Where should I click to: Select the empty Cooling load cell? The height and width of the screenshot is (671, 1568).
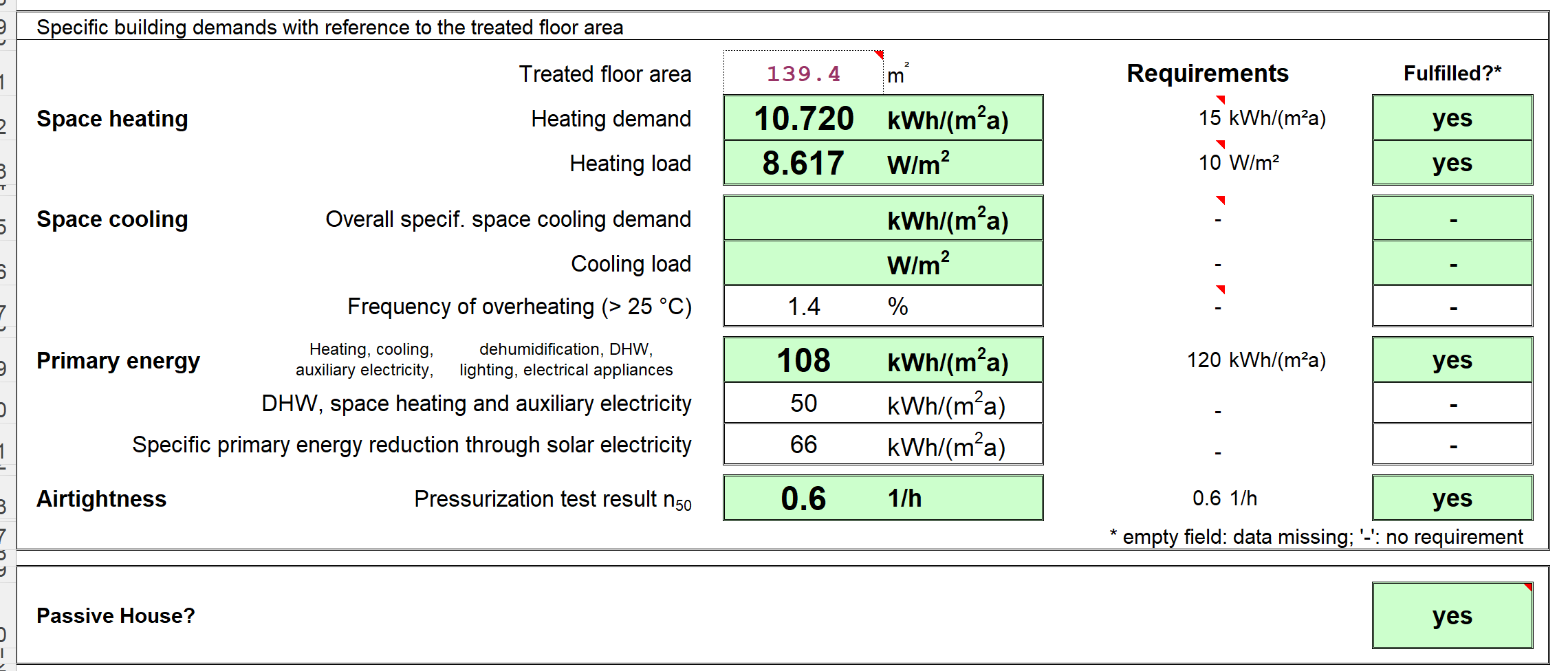point(883,263)
